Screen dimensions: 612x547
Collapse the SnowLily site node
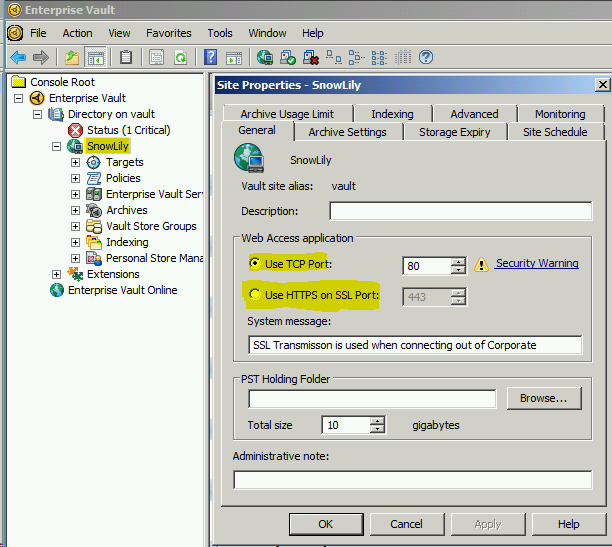click(x=57, y=146)
